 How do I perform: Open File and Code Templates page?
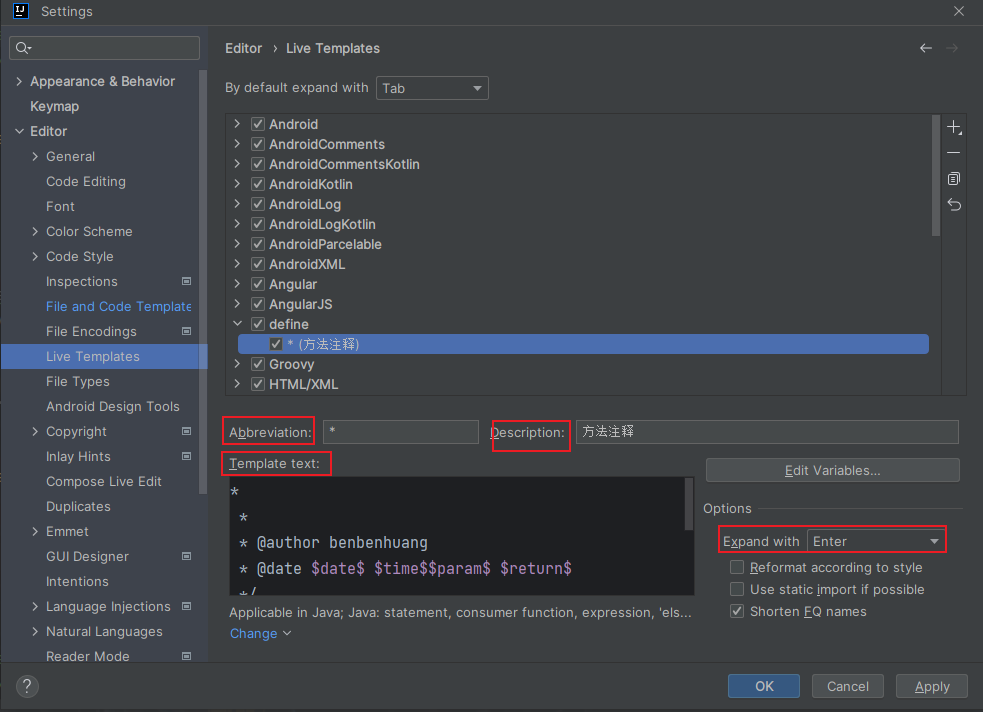tap(118, 306)
